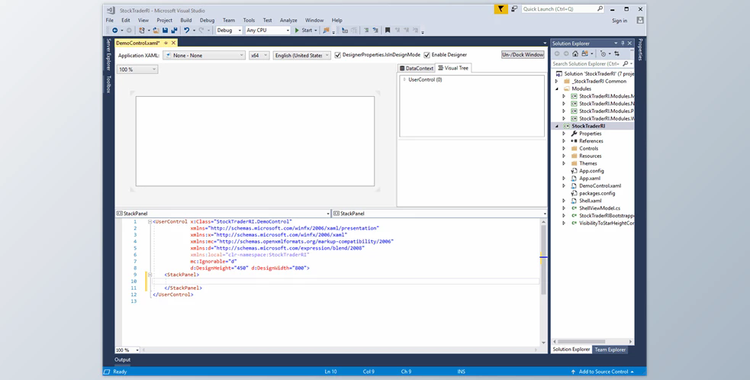Open the English (United States) language dropdown
Viewport: 750px width, 380px height.
pyautogui.click(x=301, y=56)
